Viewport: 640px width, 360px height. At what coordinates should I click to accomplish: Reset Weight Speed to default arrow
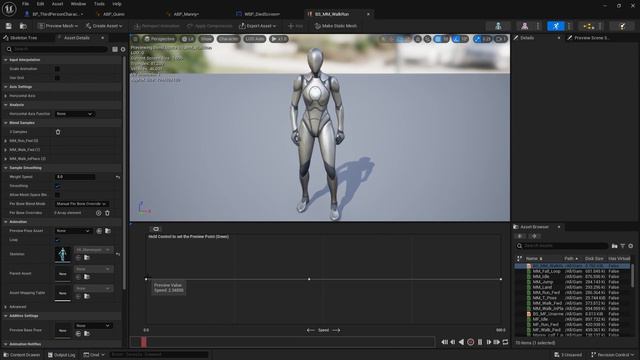pos(118,177)
